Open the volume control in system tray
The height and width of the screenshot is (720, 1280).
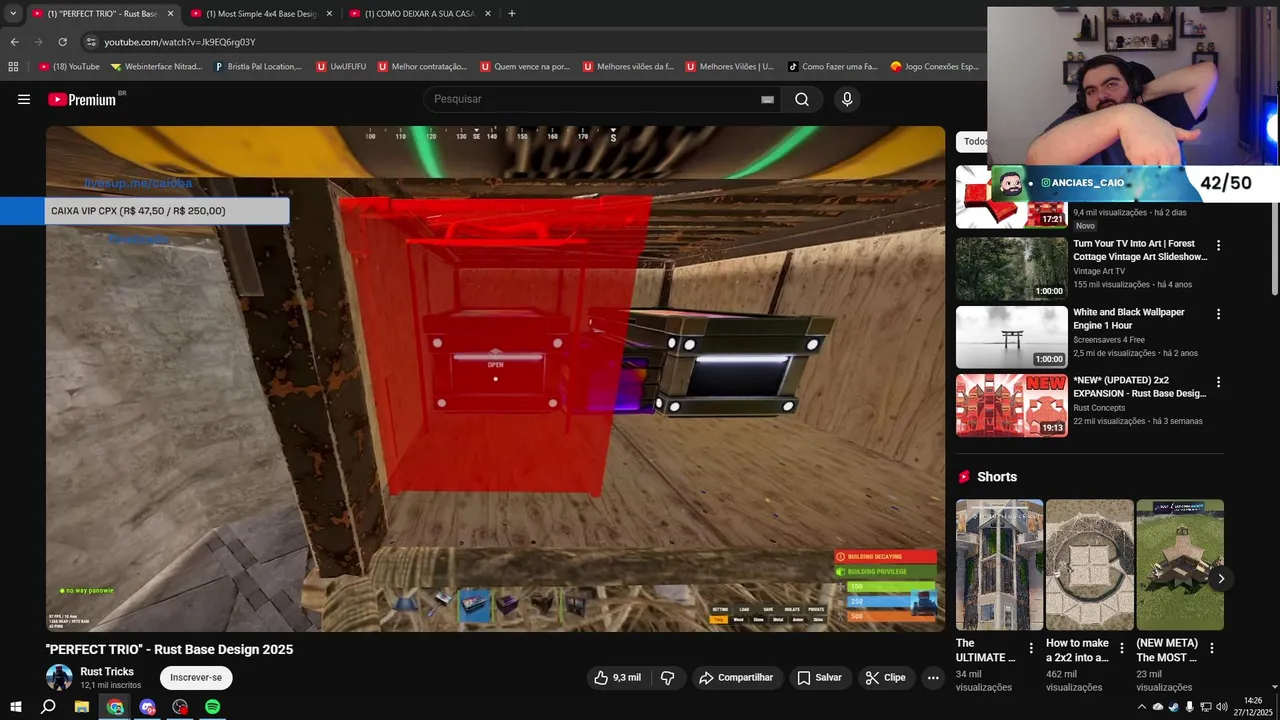(x=1221, y=707)
